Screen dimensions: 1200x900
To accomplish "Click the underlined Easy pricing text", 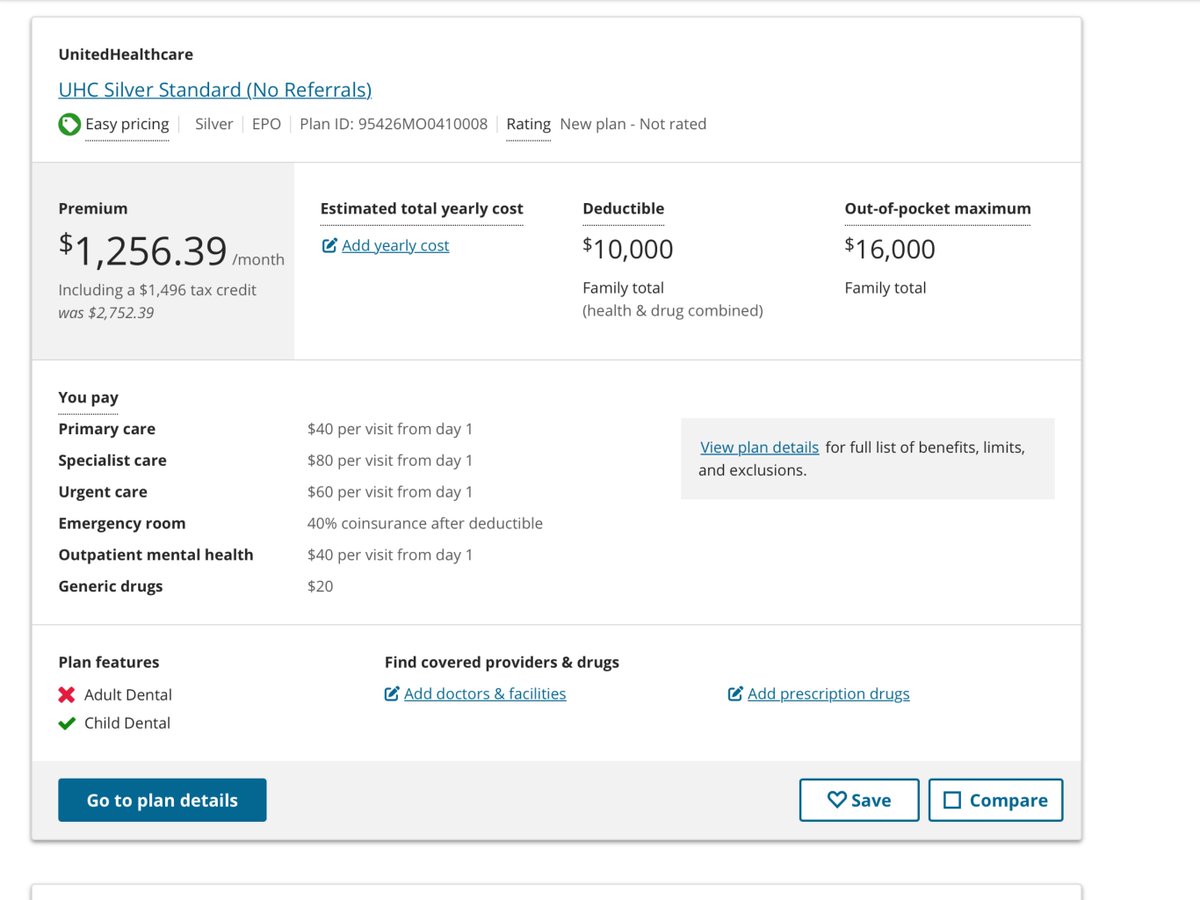I will [127, 124].
